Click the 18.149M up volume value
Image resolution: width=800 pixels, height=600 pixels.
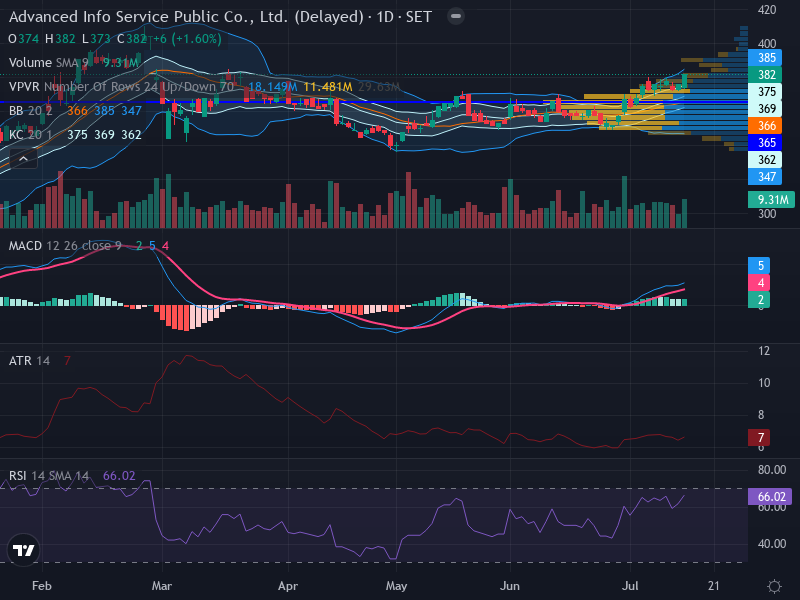[272, 87]
